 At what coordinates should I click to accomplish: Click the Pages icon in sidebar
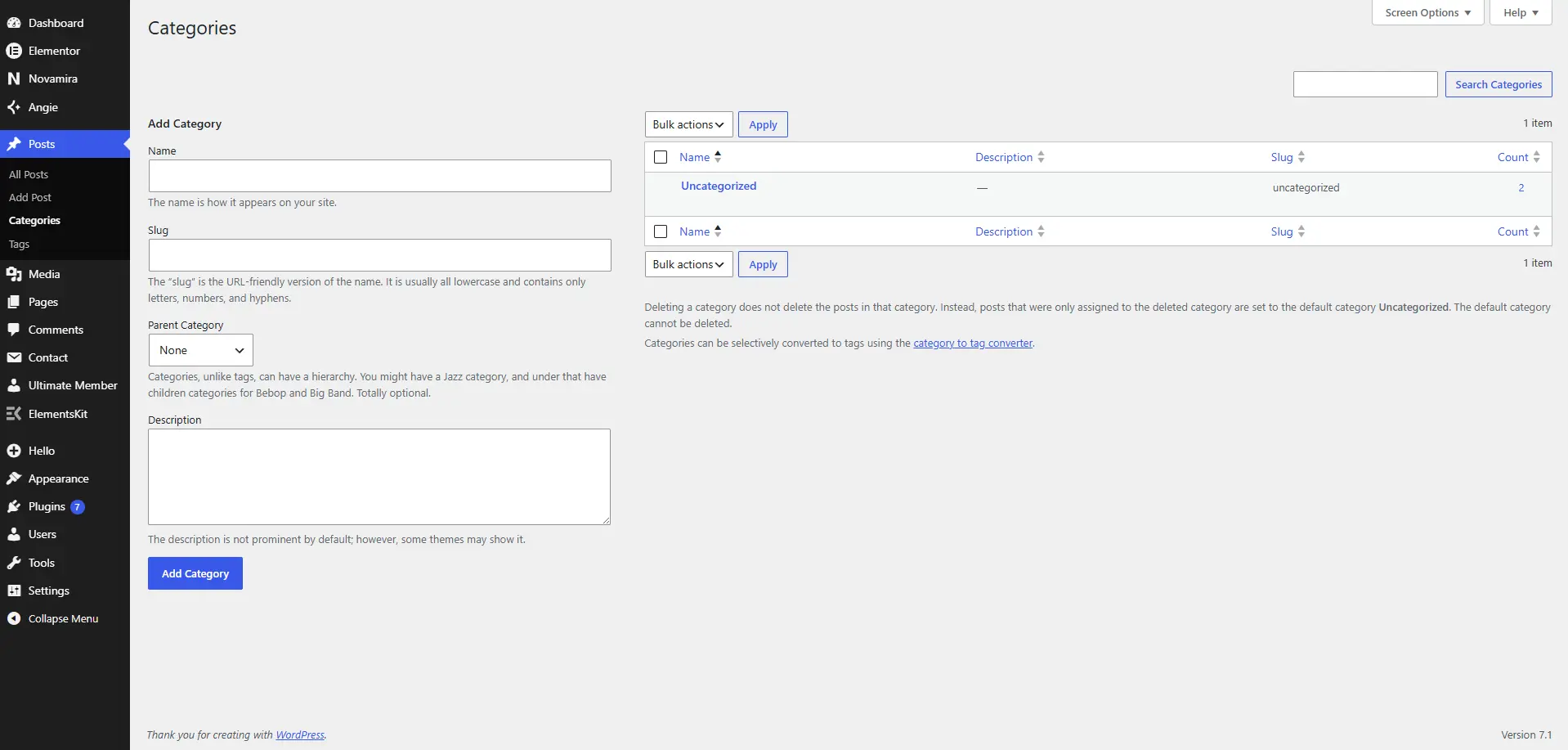[x=14, y=302]
